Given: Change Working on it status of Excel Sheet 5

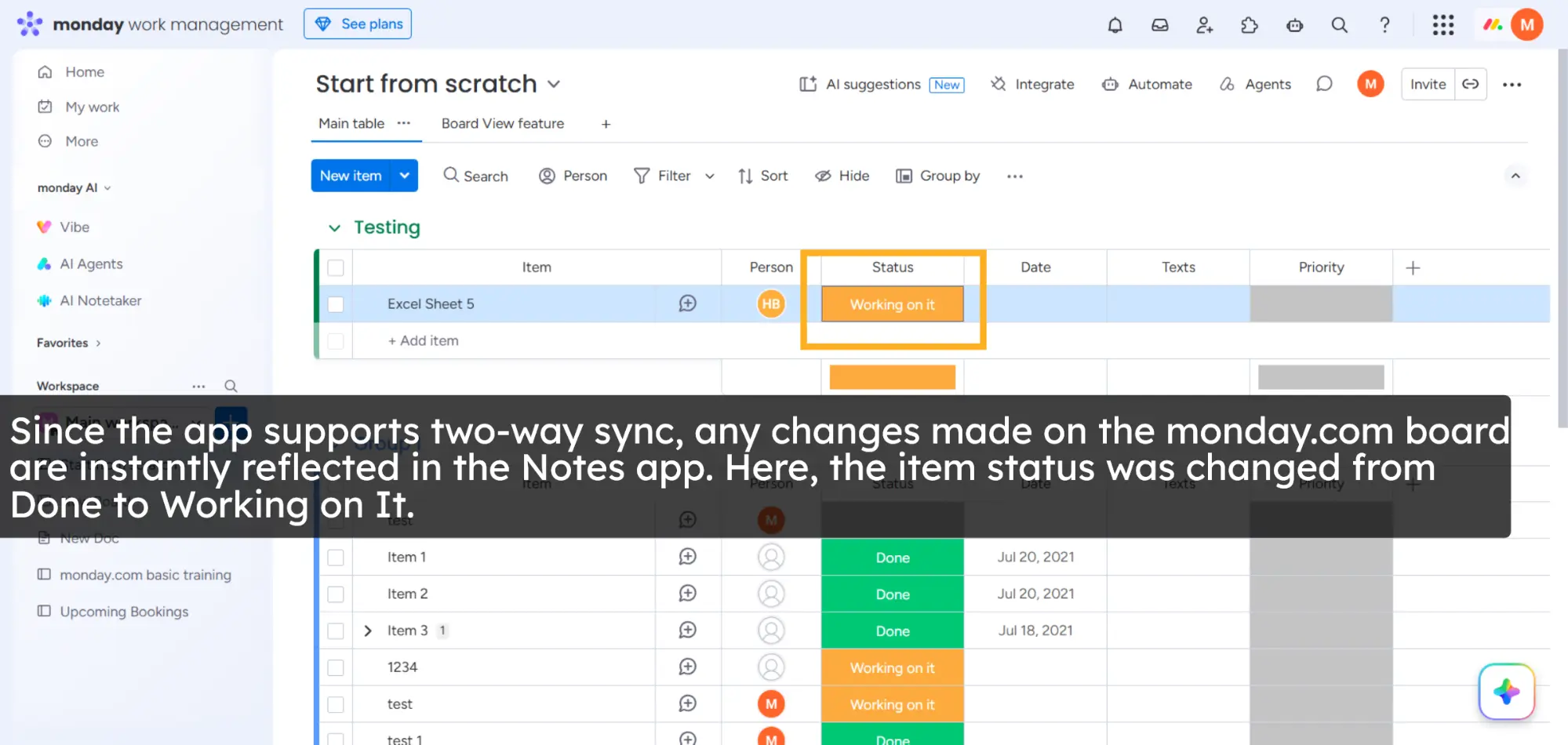Looking at the screenshot, I should point(893,304).
